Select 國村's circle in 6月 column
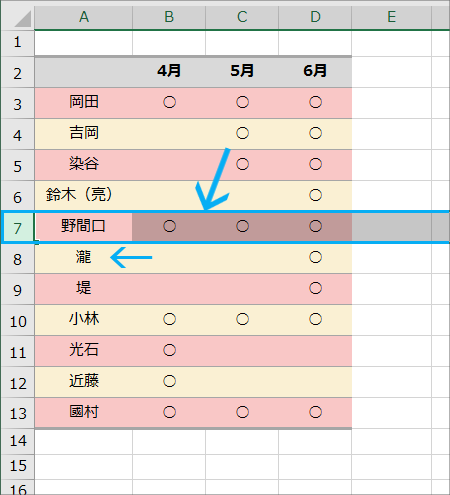The height and width of the screenshot is (495, 450). pyautogui.click(x=315, y=413)
